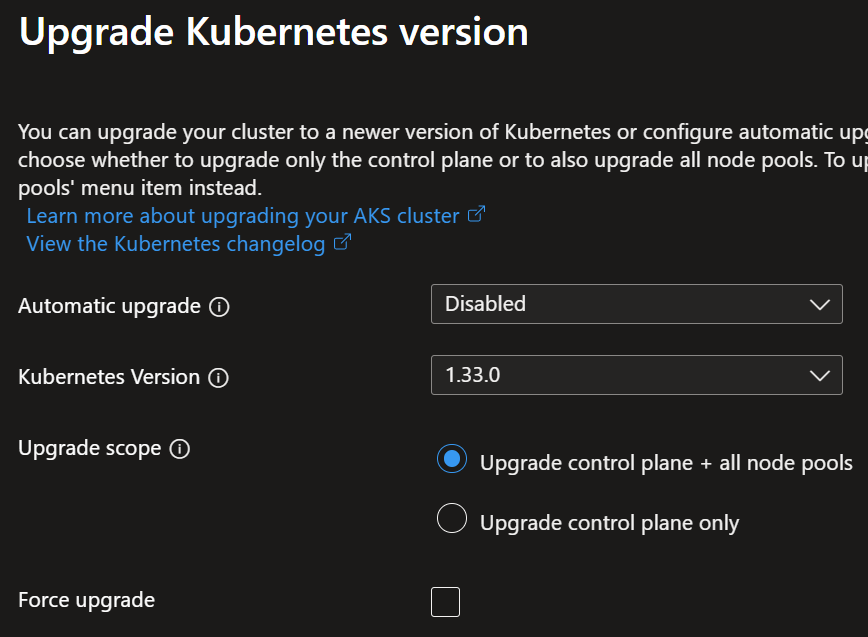Open the info tooltip beside Automatic upgrade
This screenshot has width=868, height=637.
coord(219,307)
